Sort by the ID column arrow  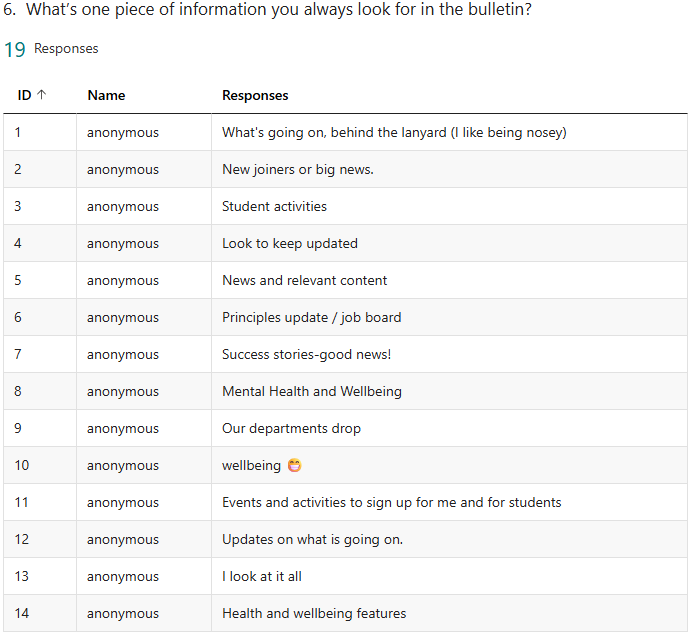coord(41,96)
